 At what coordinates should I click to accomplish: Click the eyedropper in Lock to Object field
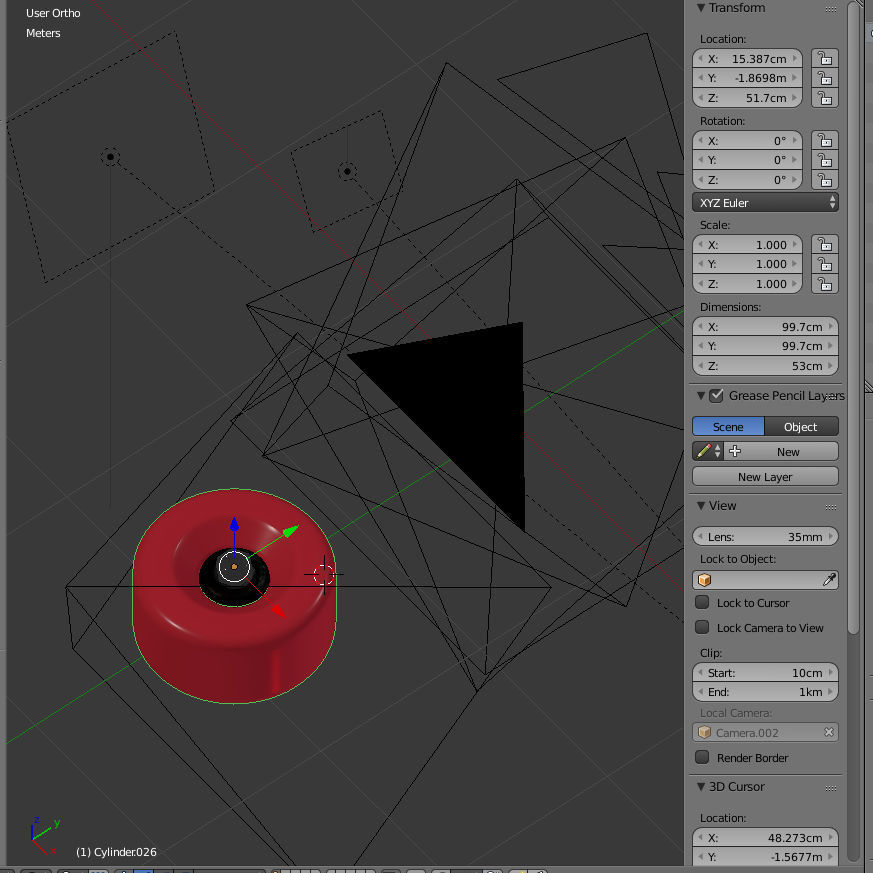830,579
